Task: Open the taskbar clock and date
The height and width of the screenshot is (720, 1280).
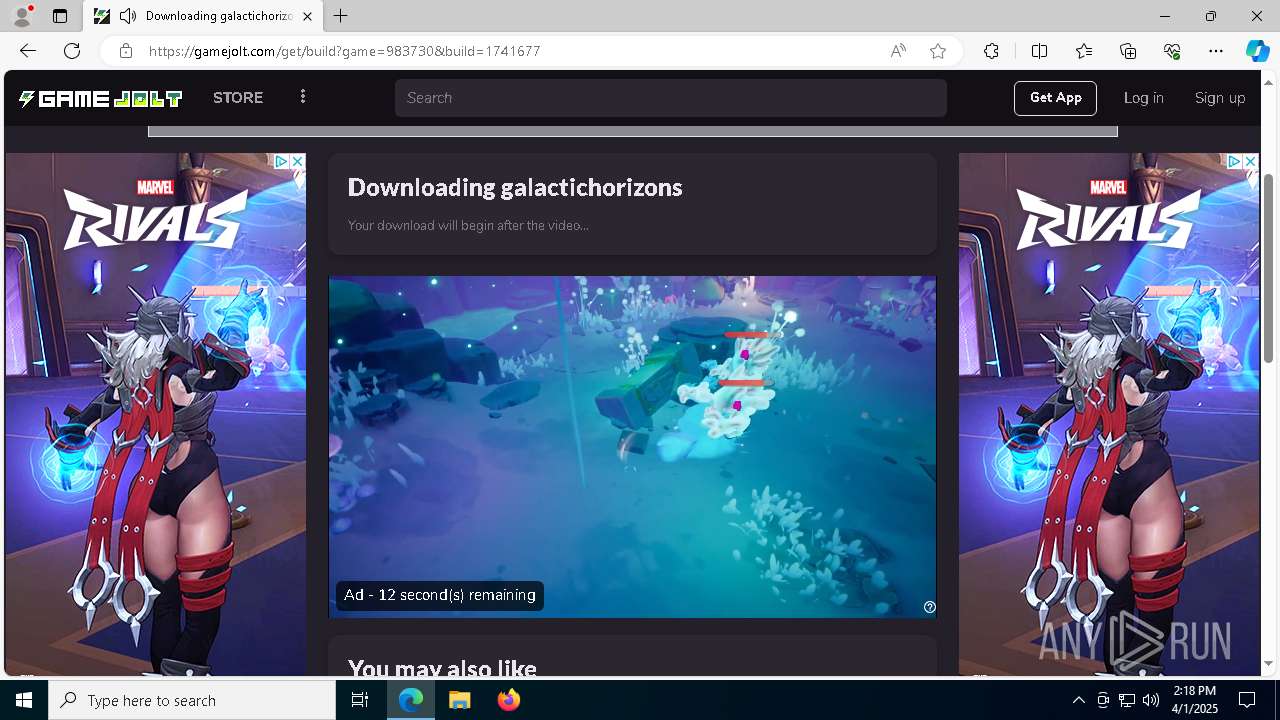Action: 1194,700
